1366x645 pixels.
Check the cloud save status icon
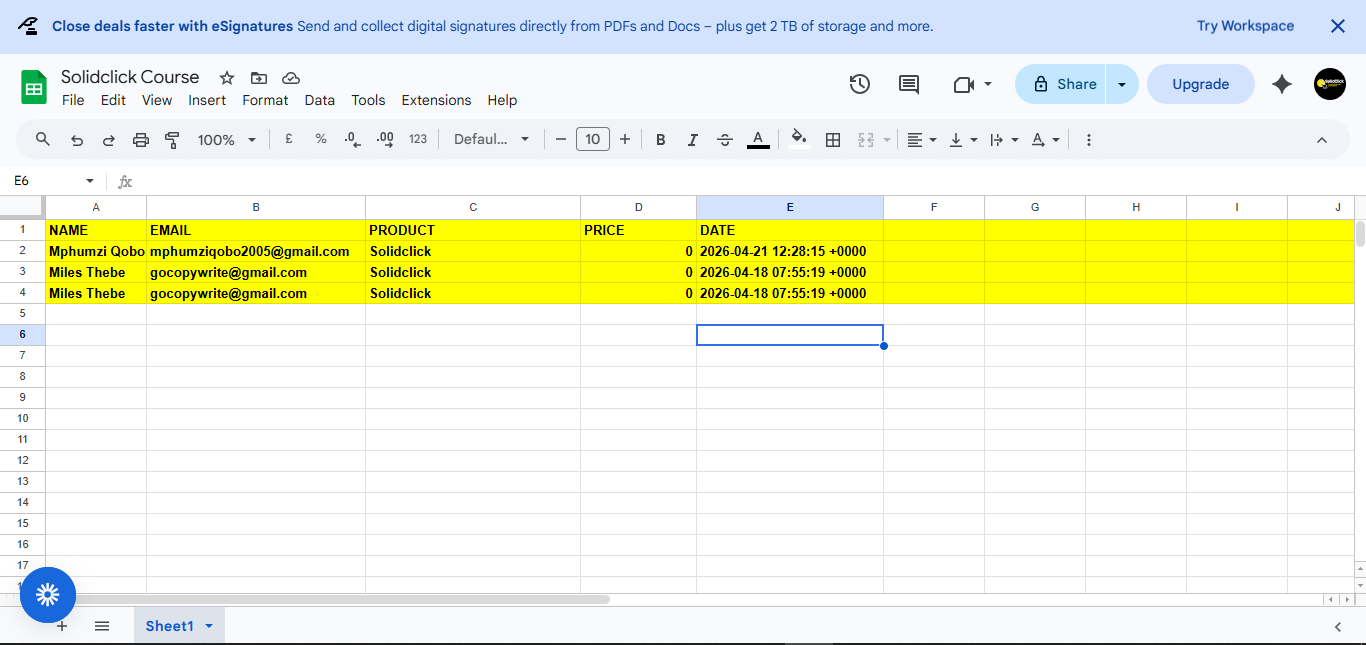(291, 78)
